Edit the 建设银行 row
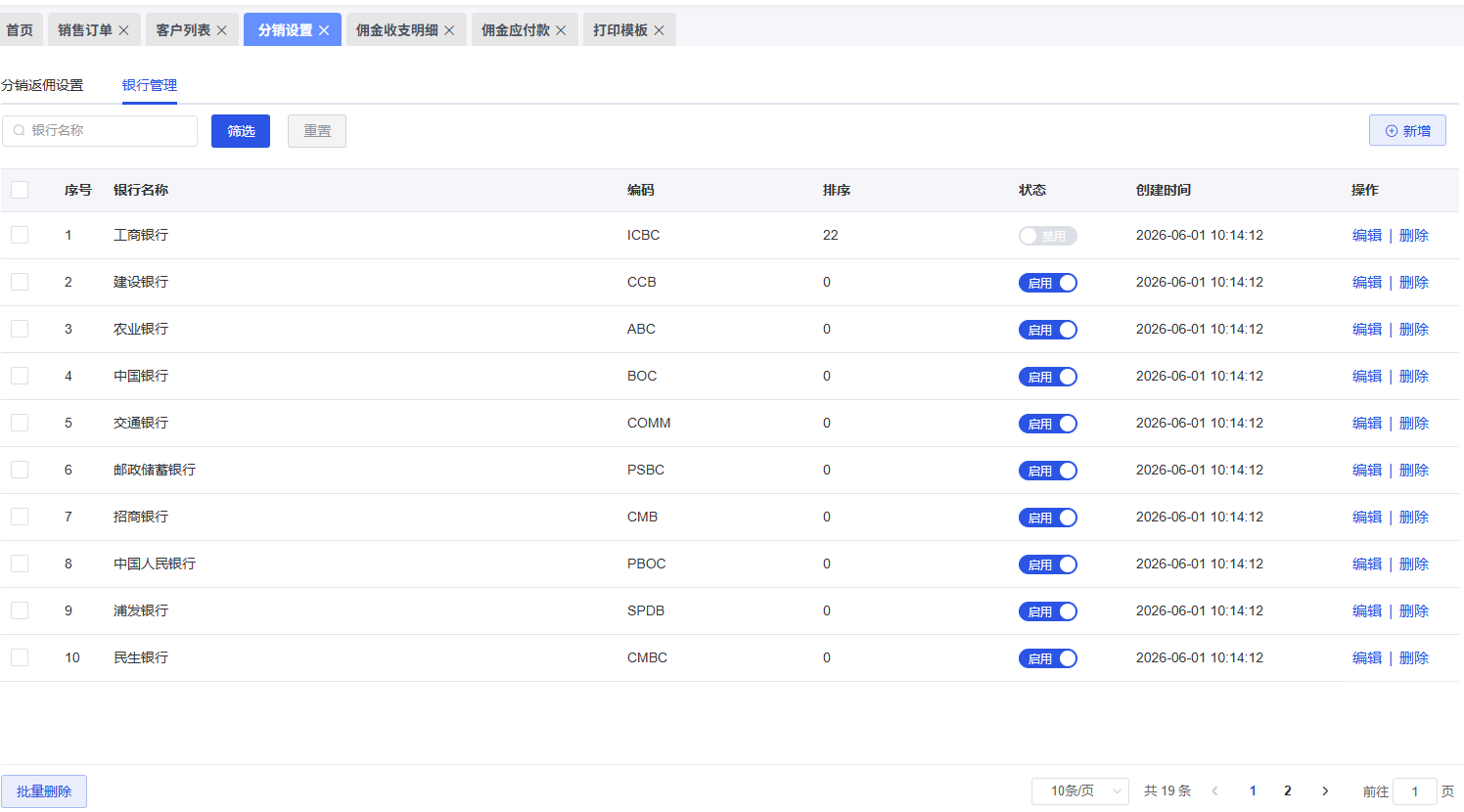1464x812 pixels. tap(1367, 282)
